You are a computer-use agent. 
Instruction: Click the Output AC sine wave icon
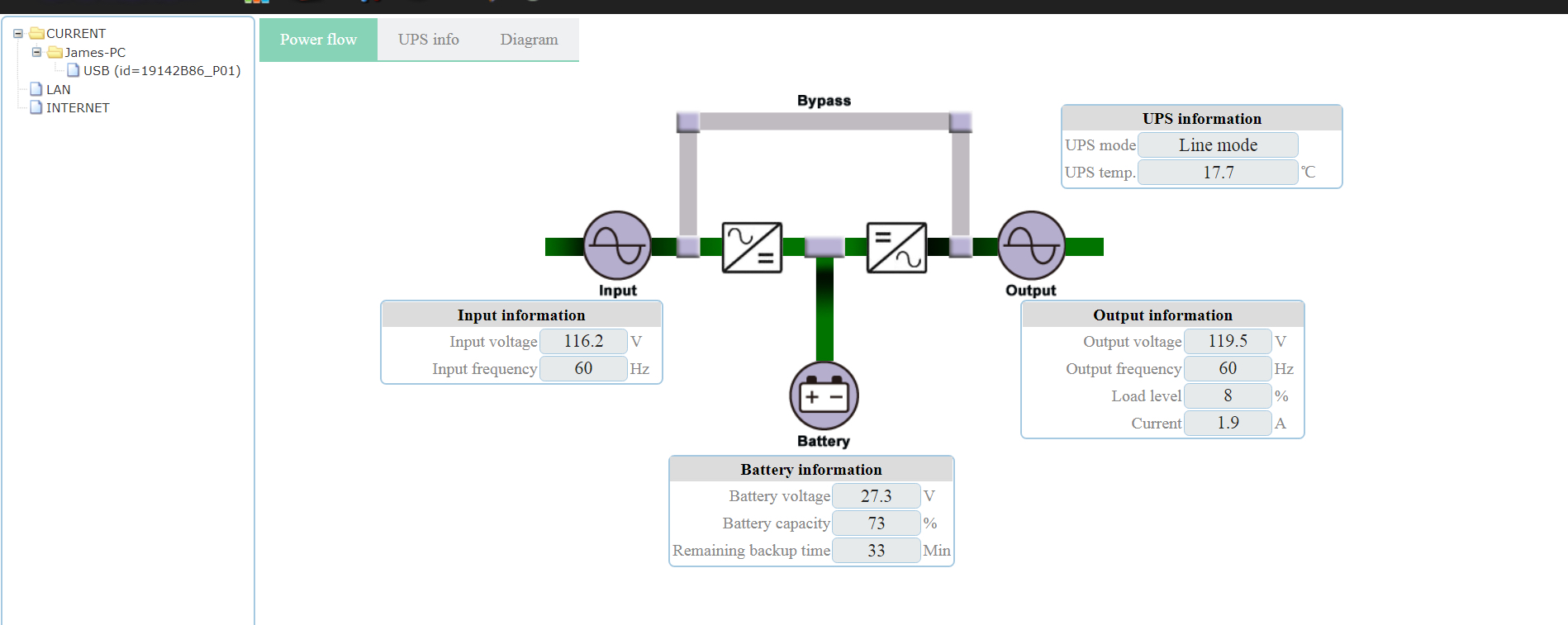[1031, 246]
